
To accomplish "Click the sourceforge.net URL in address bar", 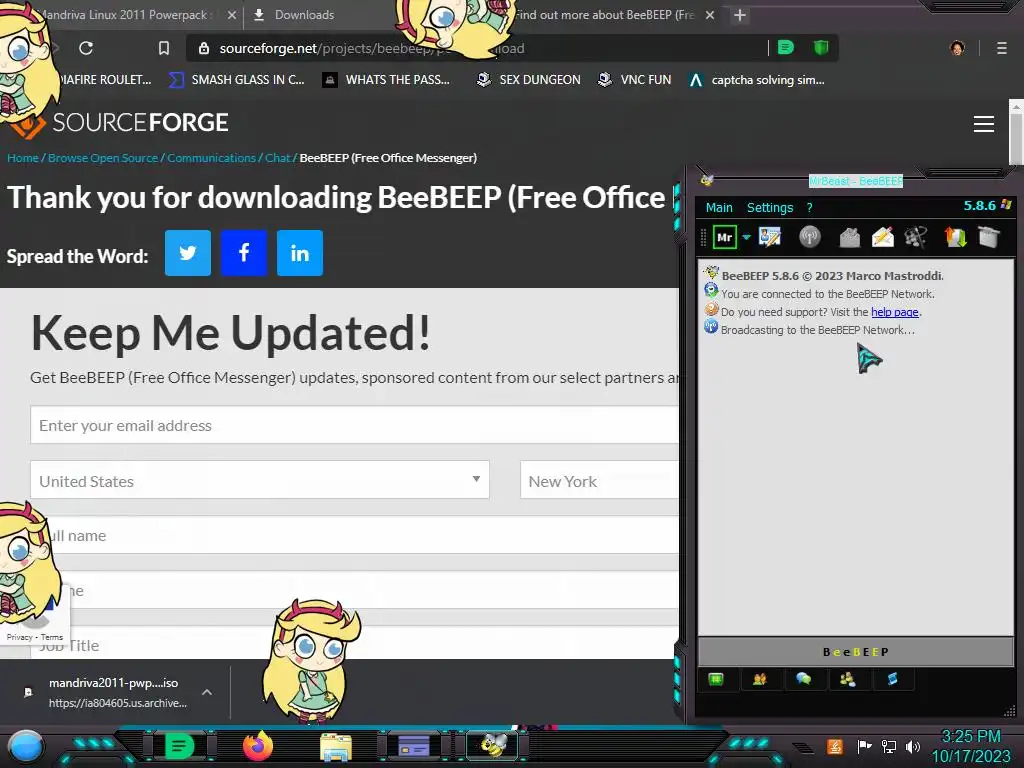I will point(372,48).
